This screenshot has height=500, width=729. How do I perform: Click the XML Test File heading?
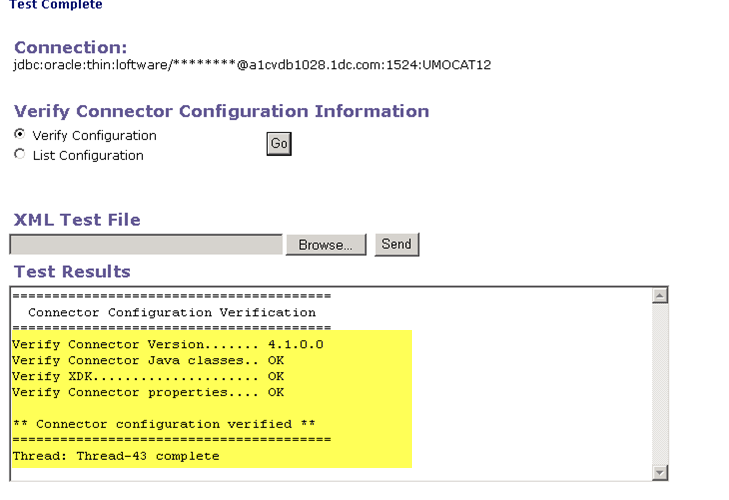77,220
